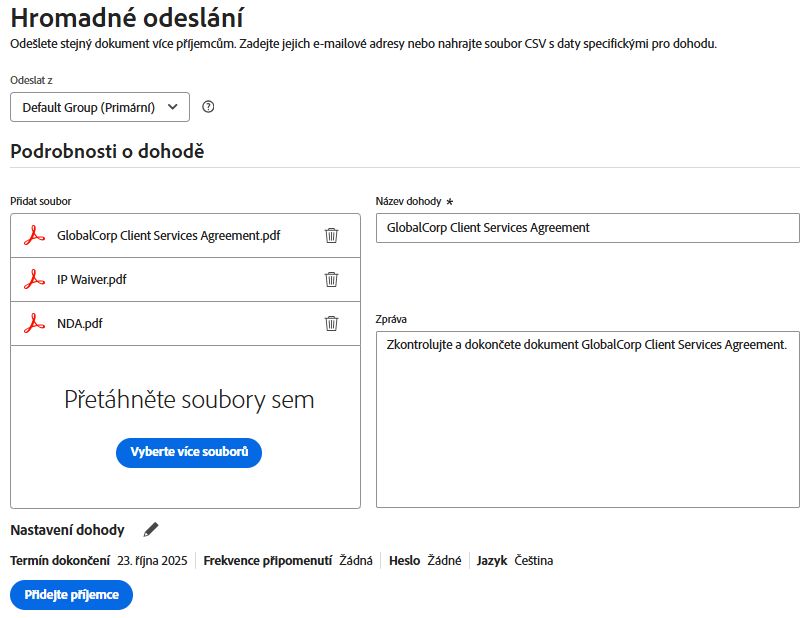Screen dimensions: 800x618
Task: Click the PDF icon beside IP Waiver.pdf
Action: [35, 280]
